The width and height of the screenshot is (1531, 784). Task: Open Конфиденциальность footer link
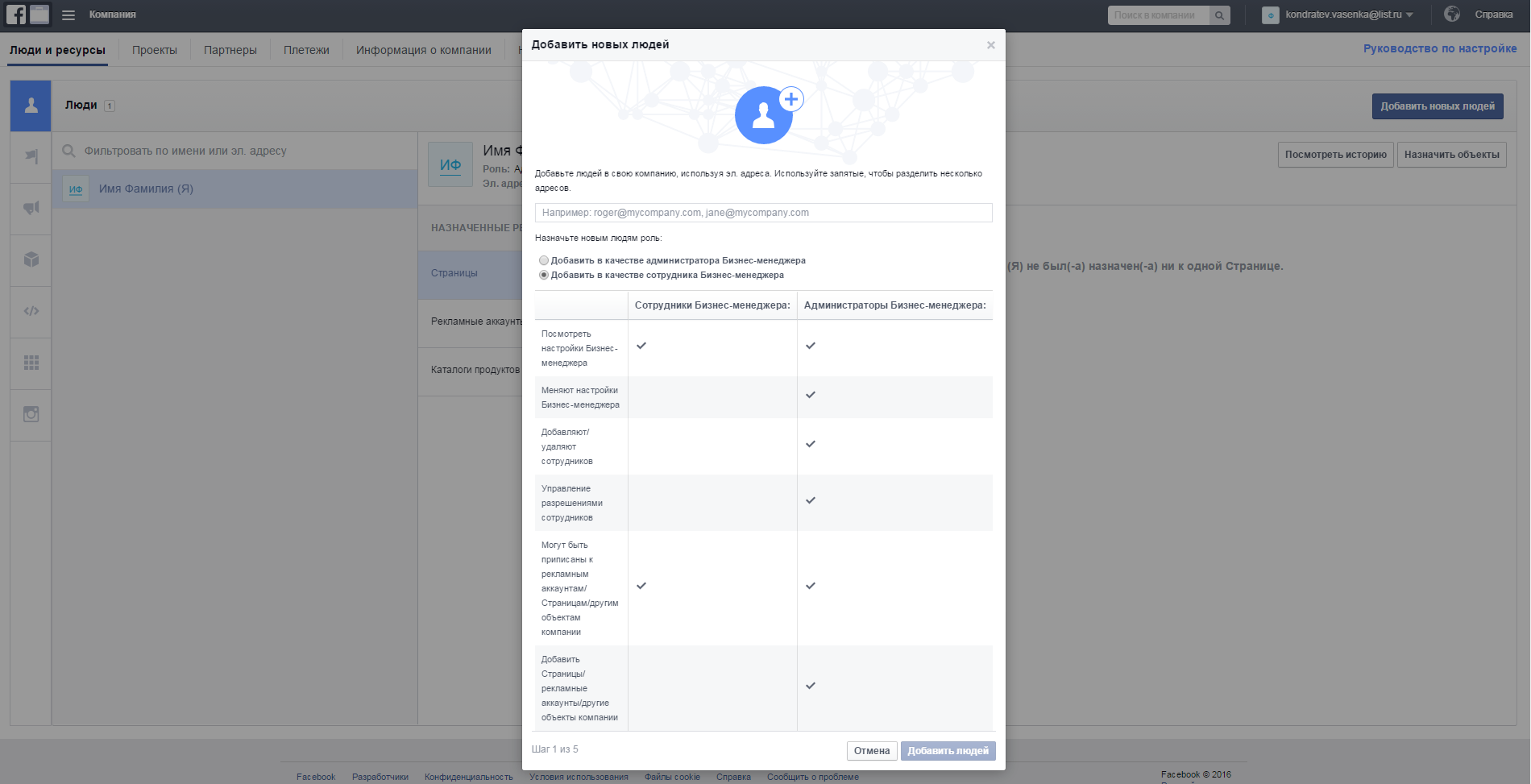coord(469,777)
